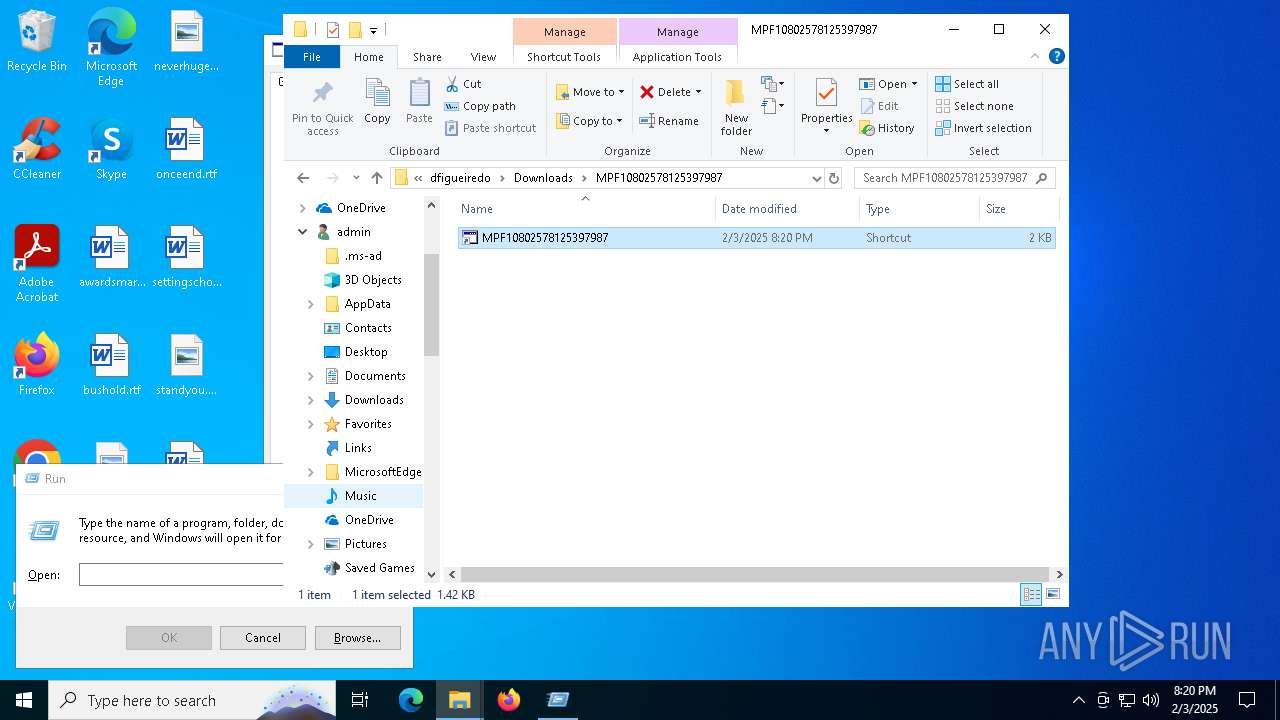Click History in the Open group
The height and width of the screenshot is (720, 1280).
point(887,128)
